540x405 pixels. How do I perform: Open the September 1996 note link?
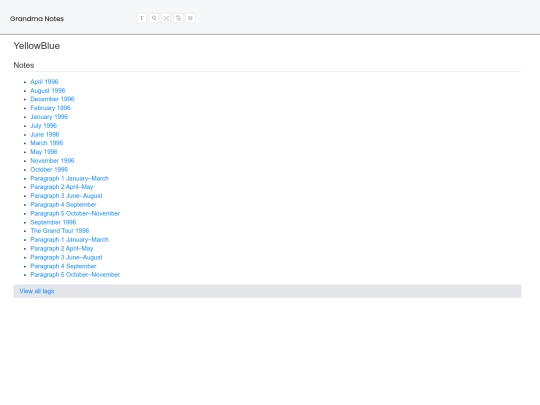(x=53, y=222)
